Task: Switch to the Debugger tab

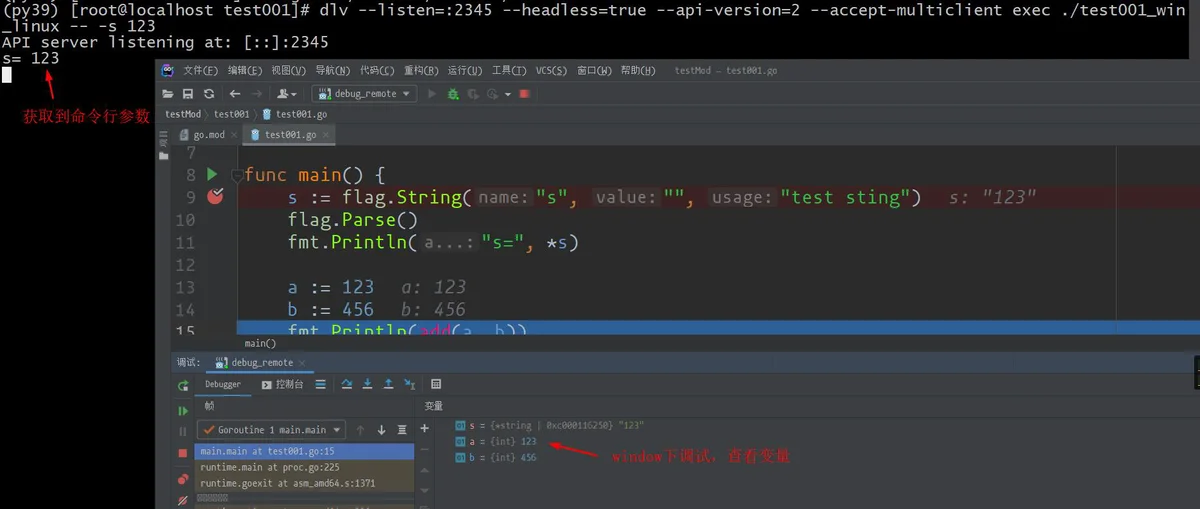Action: click(x=223, y=384)
